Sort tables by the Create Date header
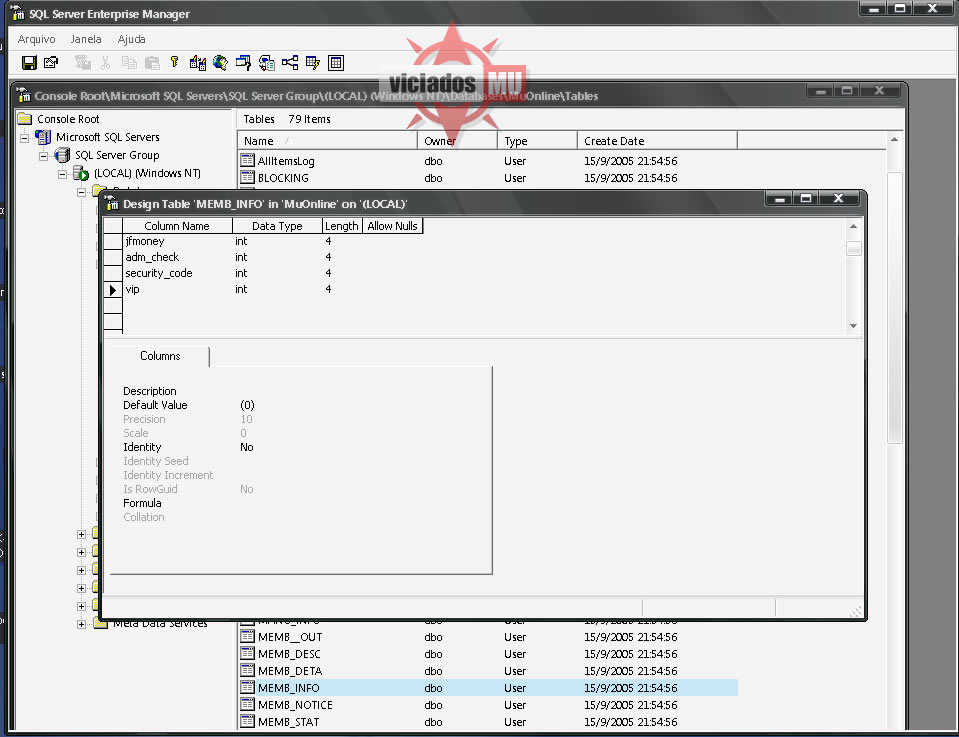The height and width of the screenshot is (737, 959). pyautogui.click(x=657, y=141)
